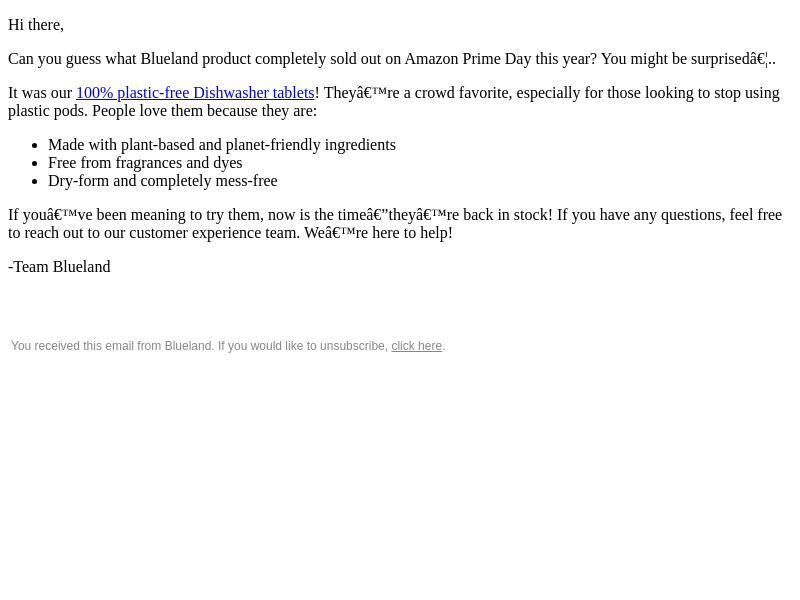Click the first bullet point marker
800x600 pixels.
[x=35, y=146]
